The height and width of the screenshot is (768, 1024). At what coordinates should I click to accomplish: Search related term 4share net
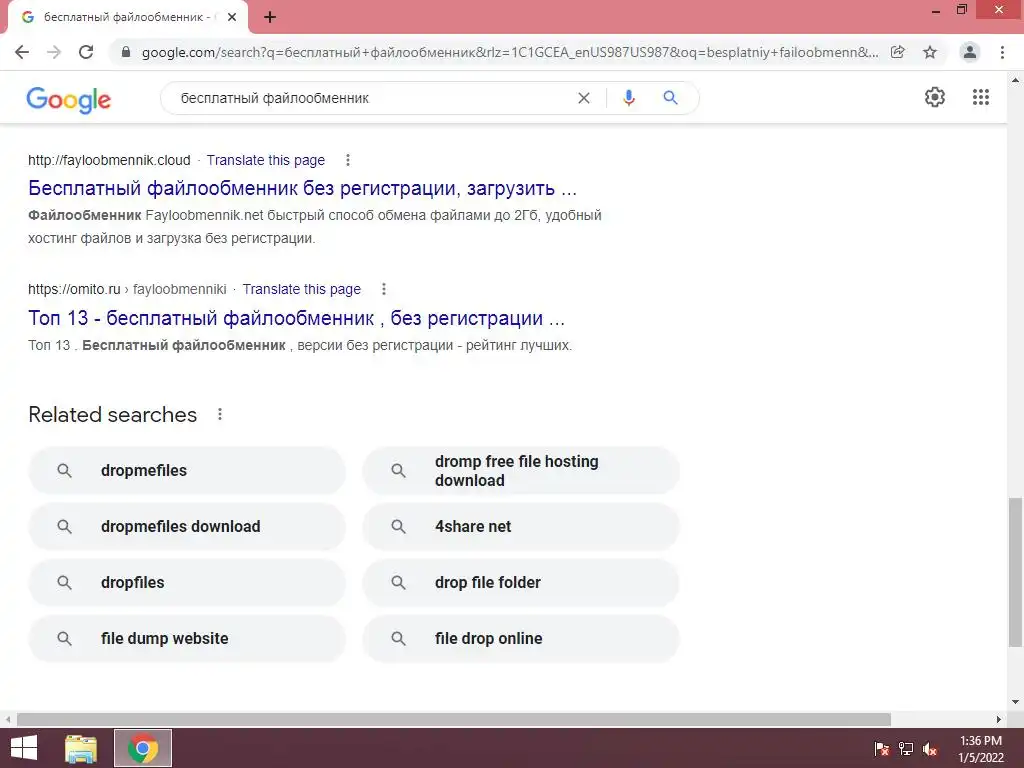point(521,526)
